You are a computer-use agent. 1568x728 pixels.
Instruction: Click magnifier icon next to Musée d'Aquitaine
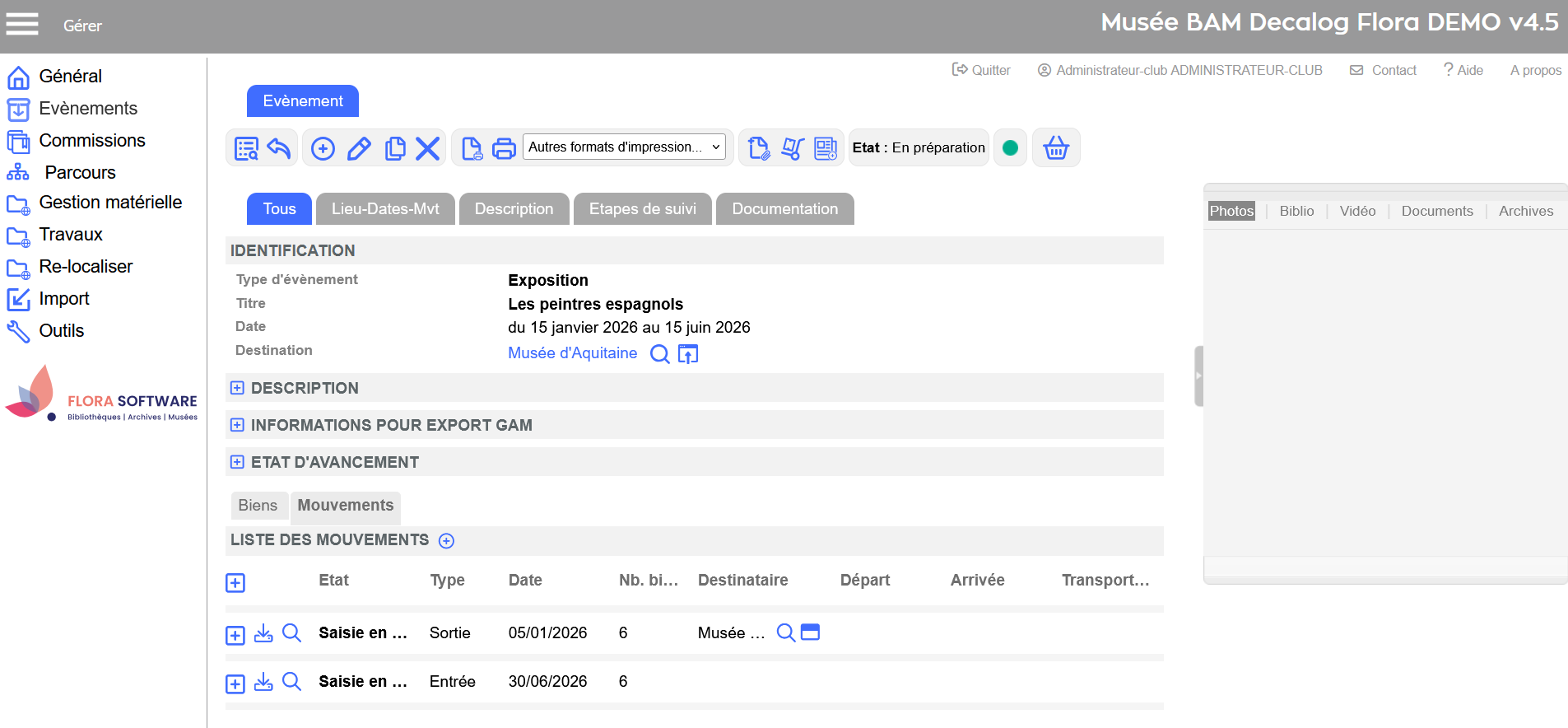pos(659,354)
